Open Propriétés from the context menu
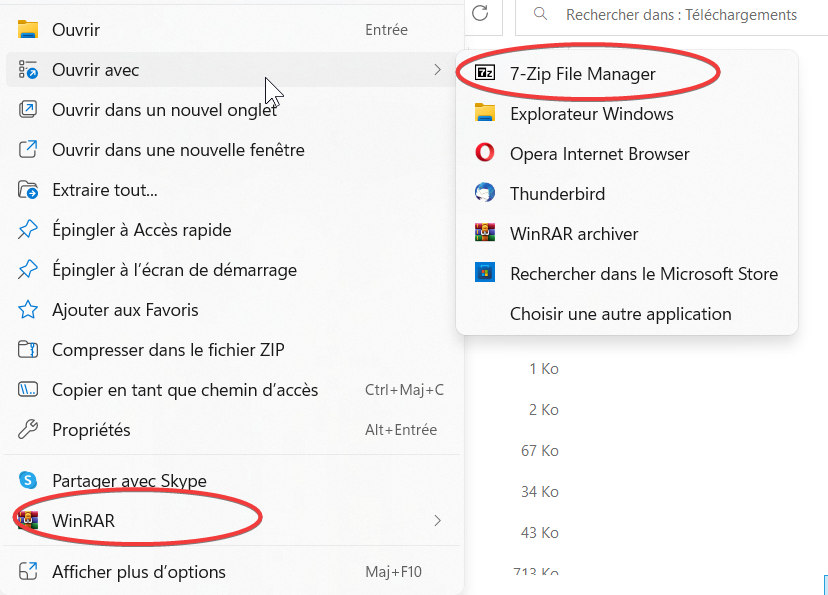Screen dimensions: 828x595 [232, 430]
